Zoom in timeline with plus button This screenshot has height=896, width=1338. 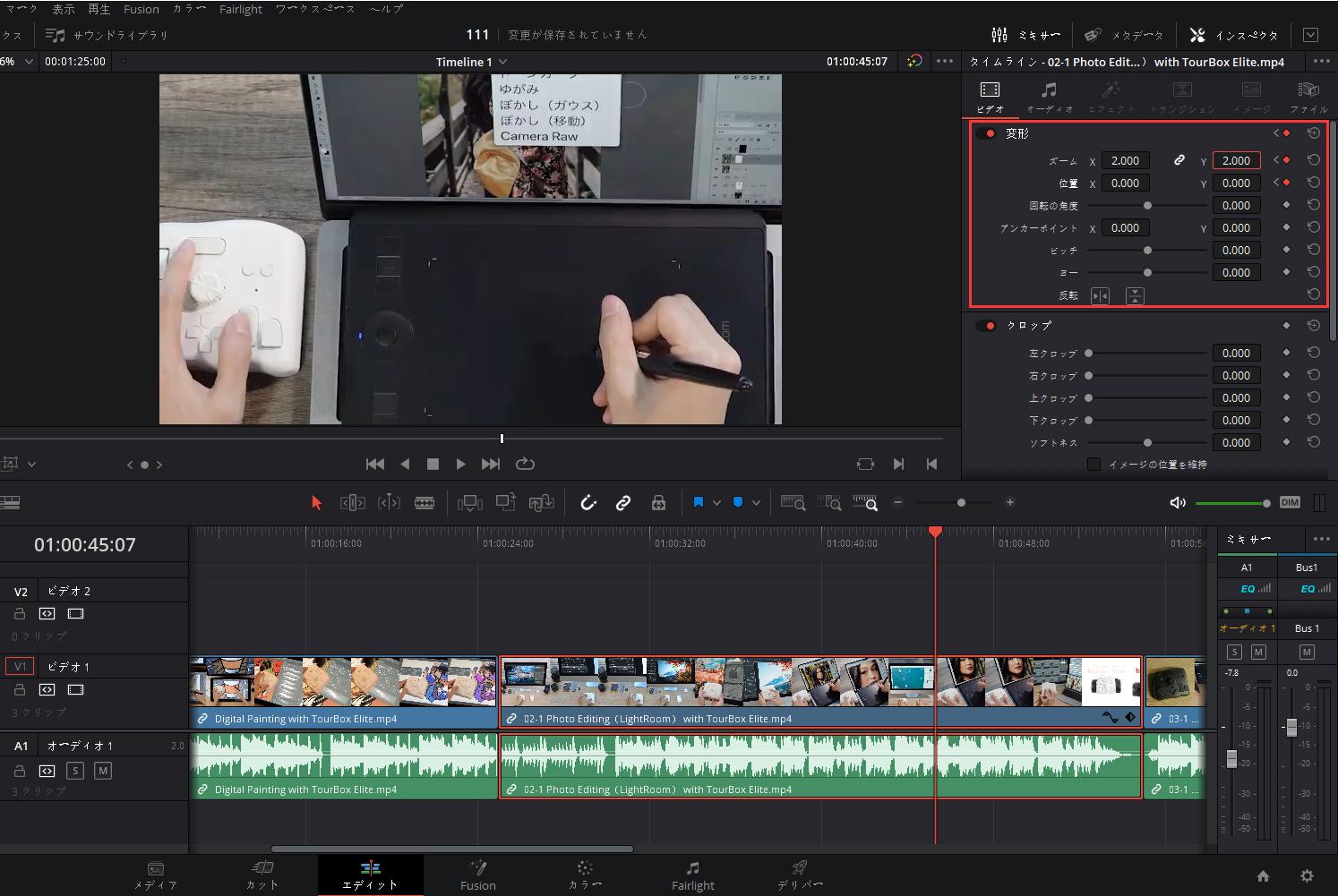pyautogui.click(x=1009, y=502)
